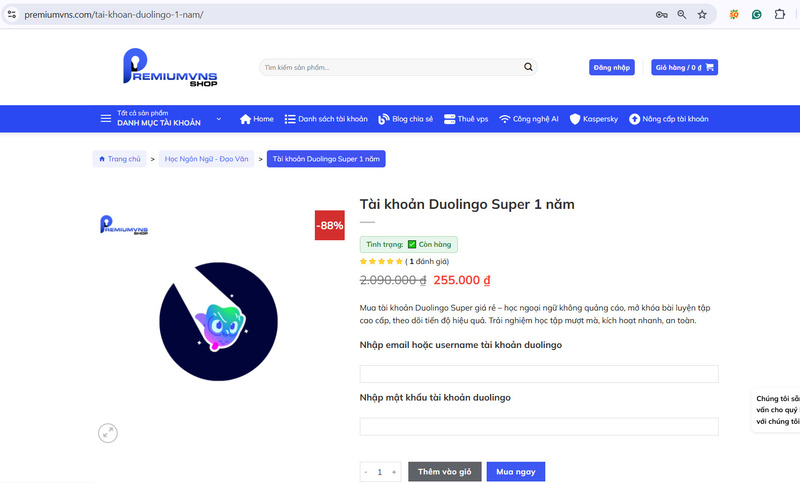
Task: Click the Duolingo Super product image
Action: pyautogui.click(x=218, y=321)
